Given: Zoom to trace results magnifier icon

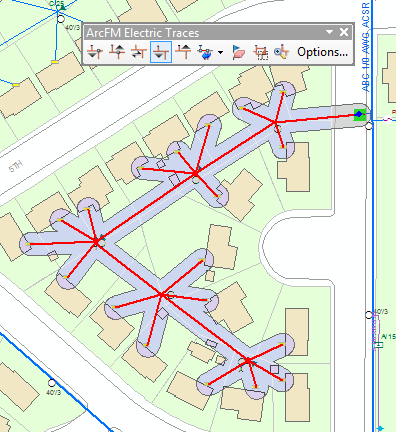Looking at the screenshot, I should (281, 52).
